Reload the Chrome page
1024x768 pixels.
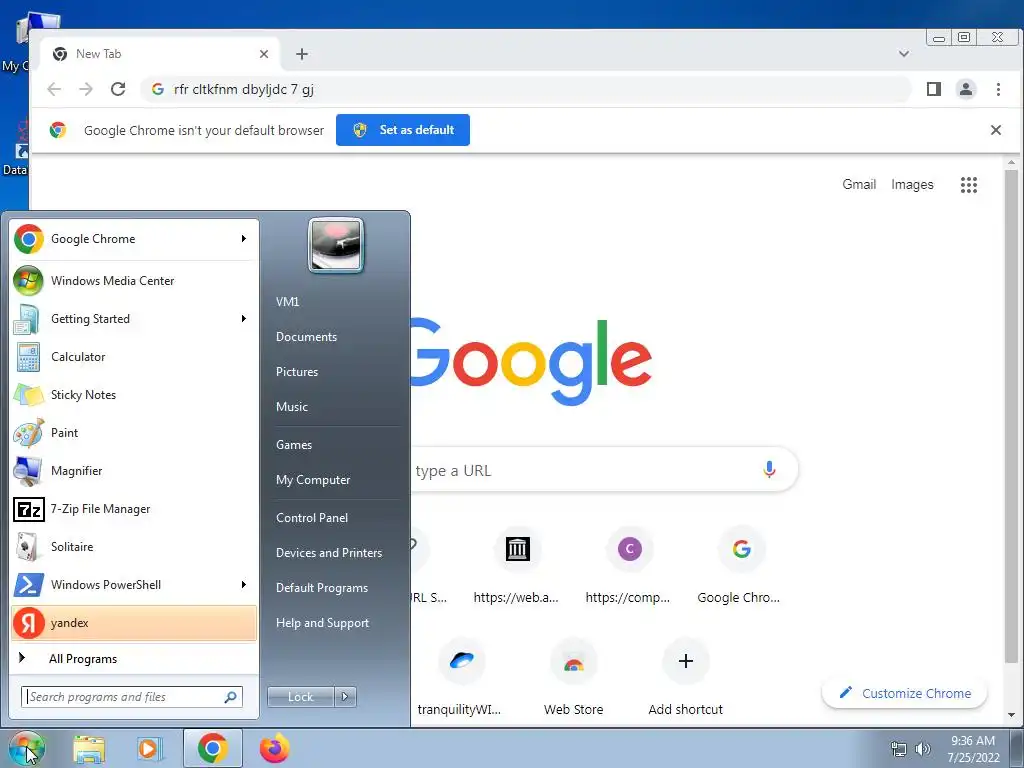[118, 89]
